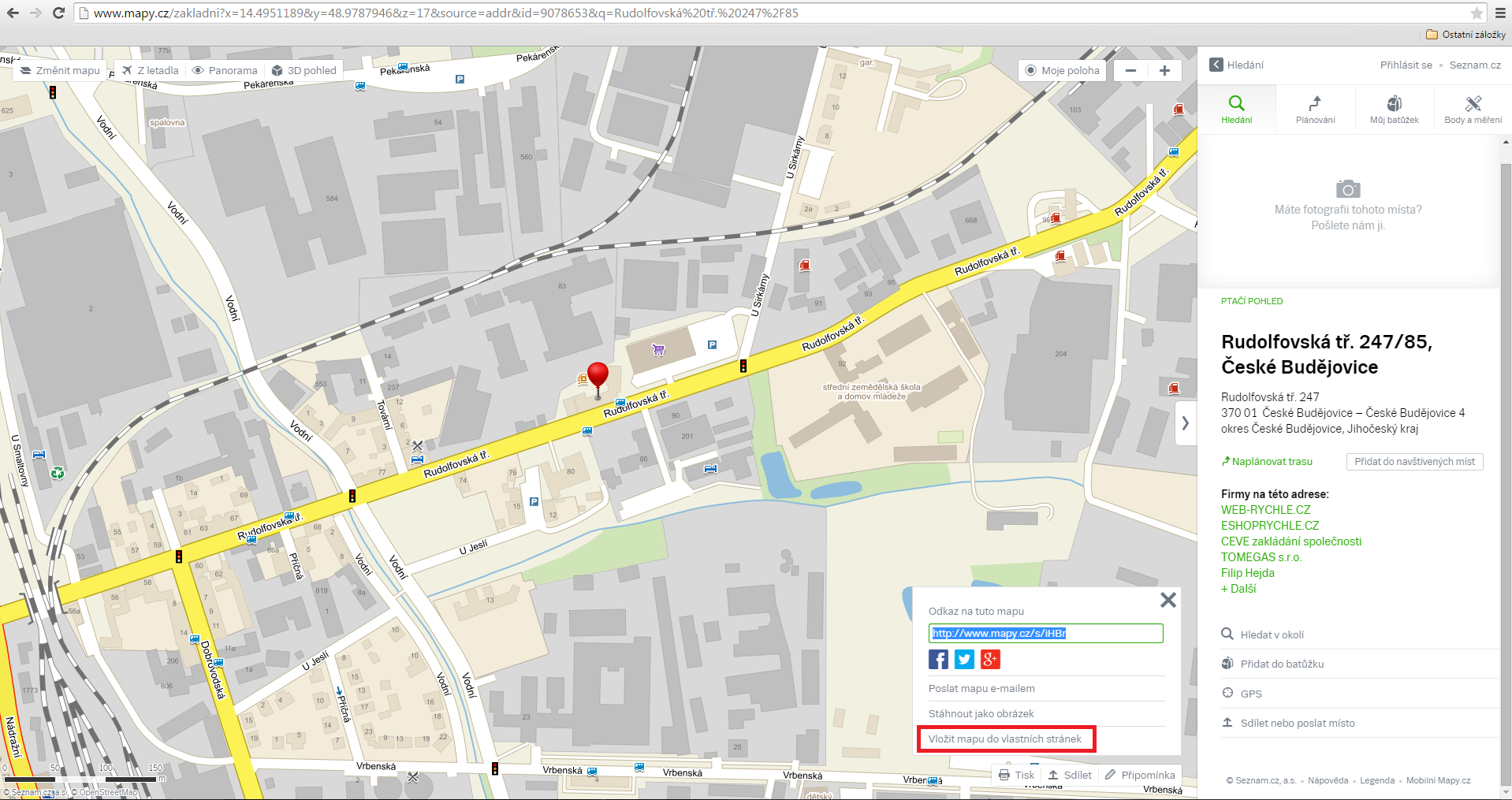Open Seznam.cz header link

pyautogui.click(x=1475, y=65)
